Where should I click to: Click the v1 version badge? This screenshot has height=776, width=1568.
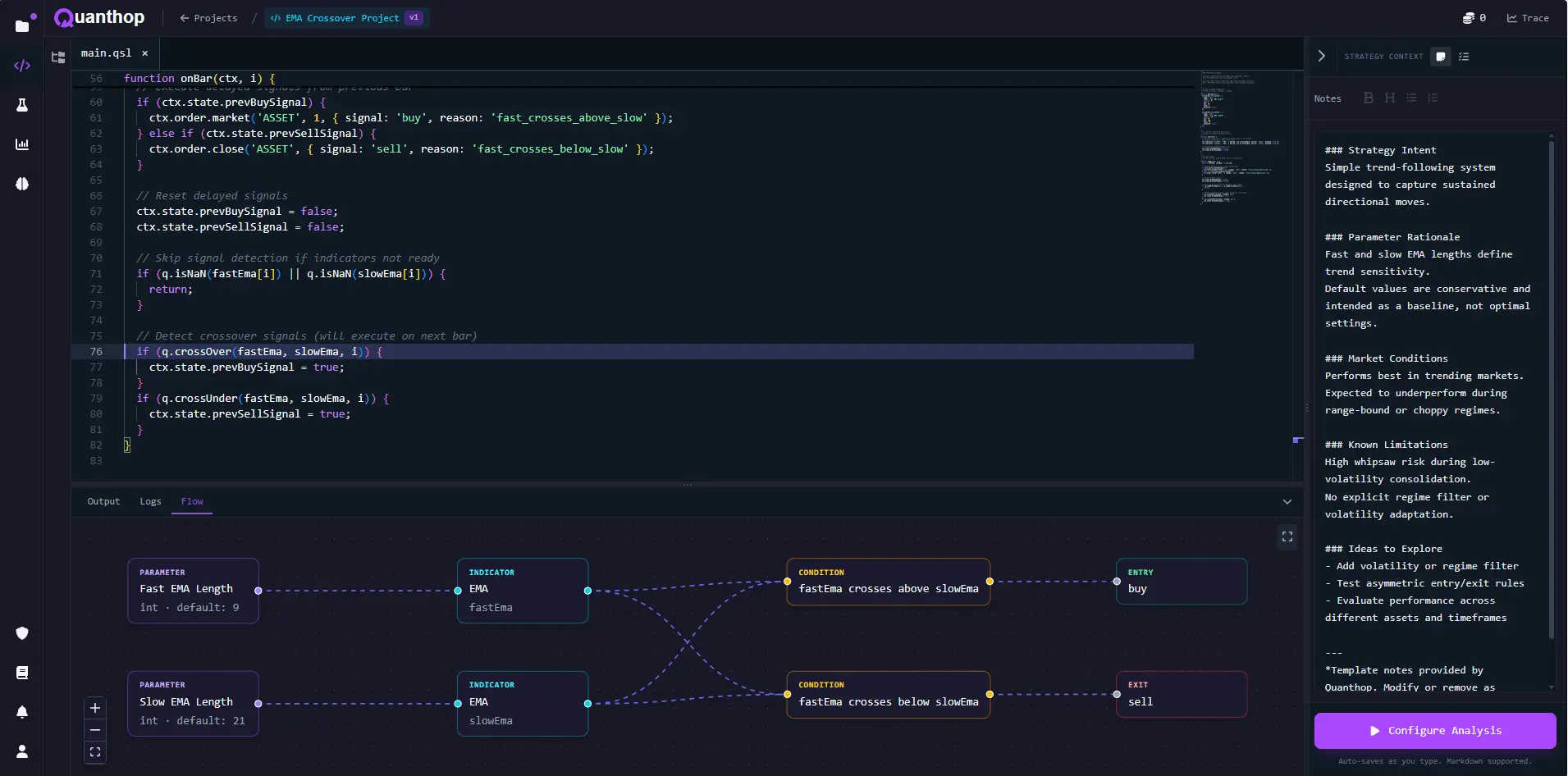tap(414, 17)
